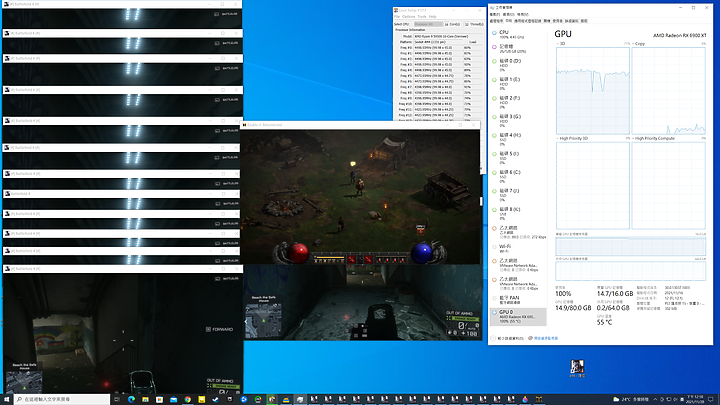The height and width of the screenshot is (405, 720).
Task: Launch Google Chrome from the taskbar
Action: pyautogui.click(x=188, y=399)
